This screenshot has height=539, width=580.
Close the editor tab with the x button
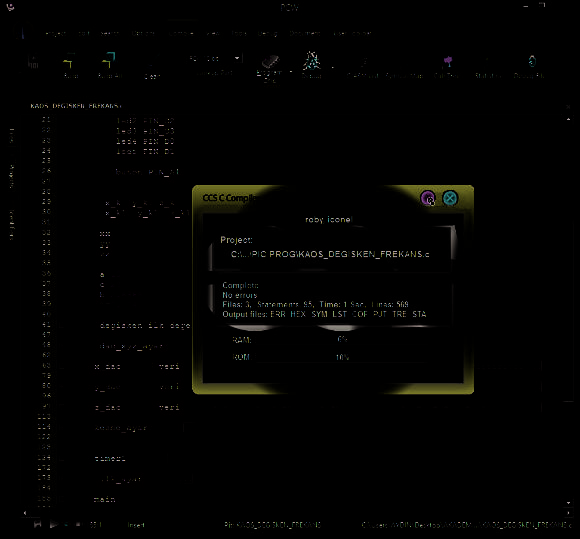(569, 107)
